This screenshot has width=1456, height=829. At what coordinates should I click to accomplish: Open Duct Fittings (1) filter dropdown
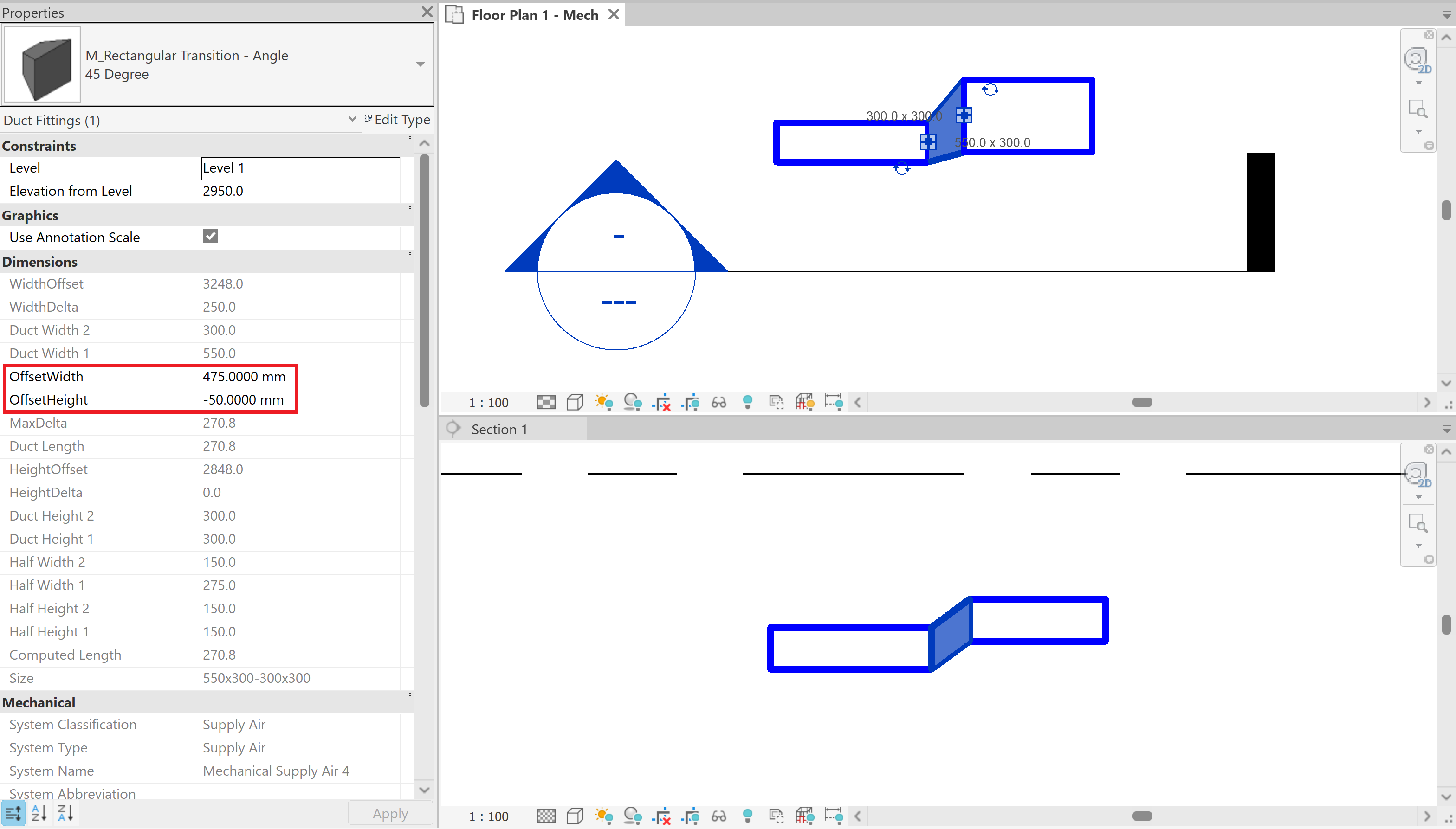click(352, 119)
